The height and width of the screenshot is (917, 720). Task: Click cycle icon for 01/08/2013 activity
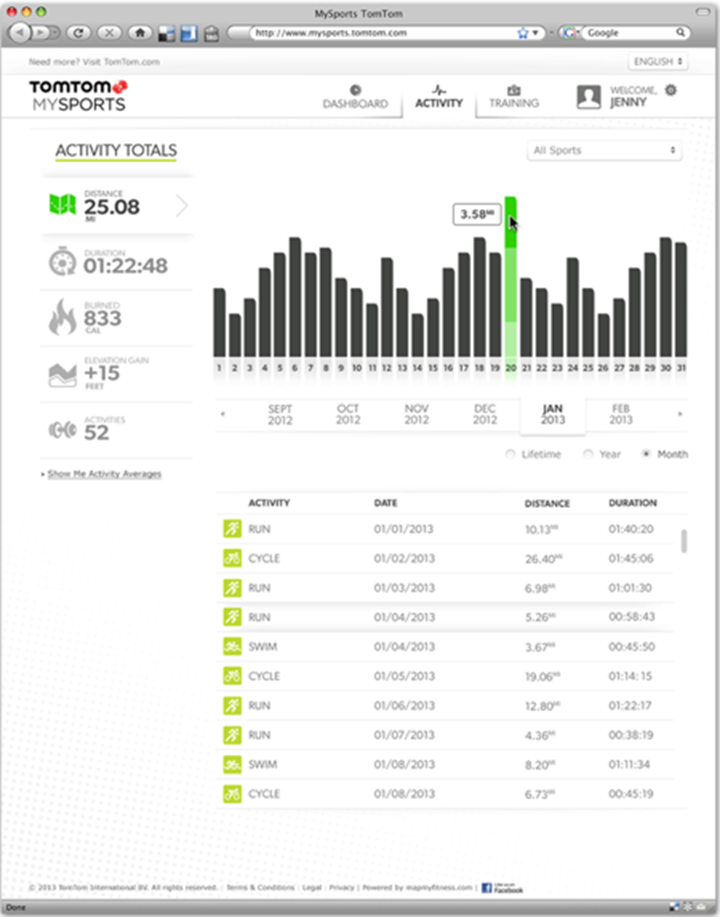coord(232,794)
